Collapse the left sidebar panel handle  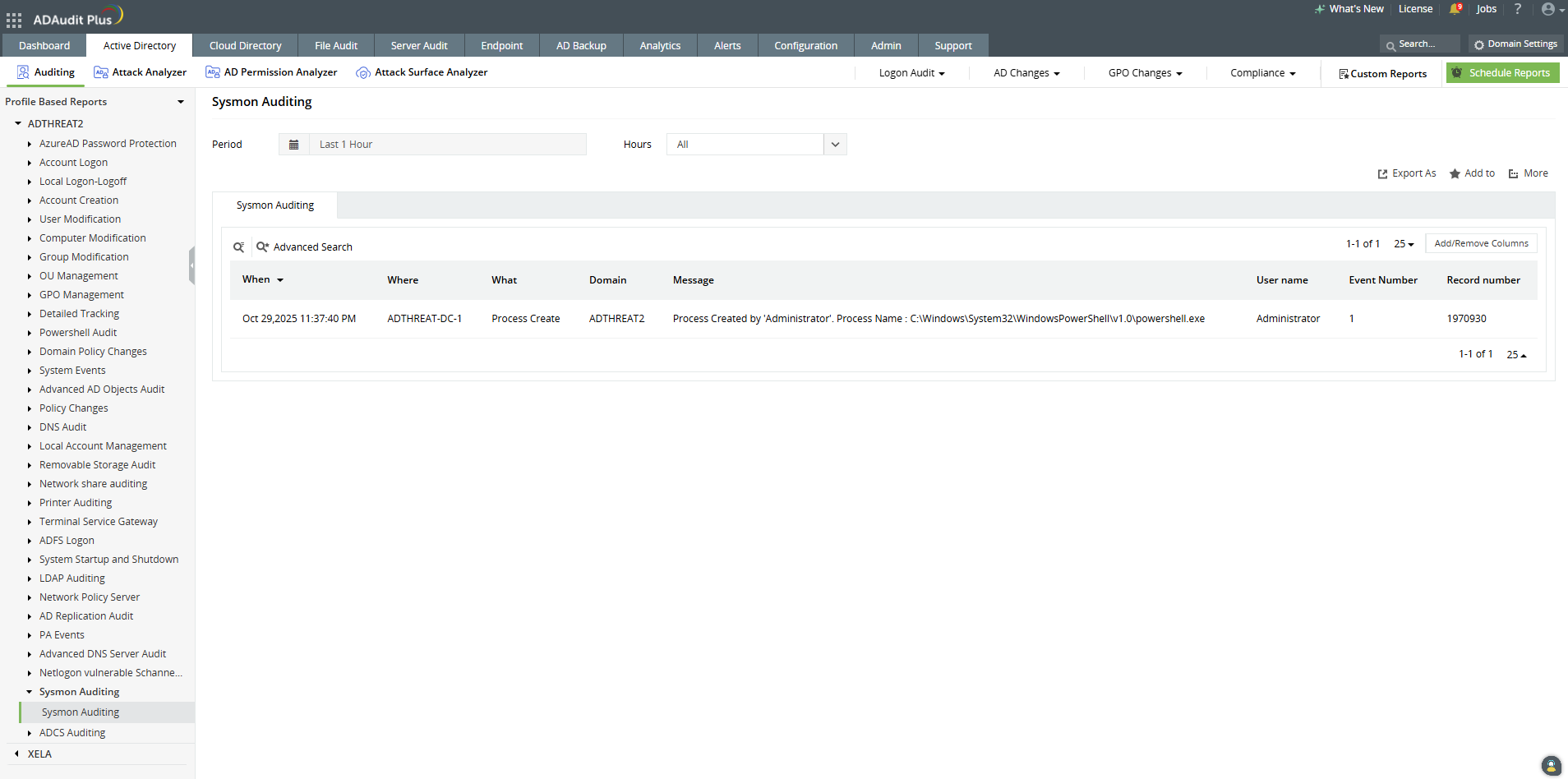pyautogui.click(x=192, y=265)
